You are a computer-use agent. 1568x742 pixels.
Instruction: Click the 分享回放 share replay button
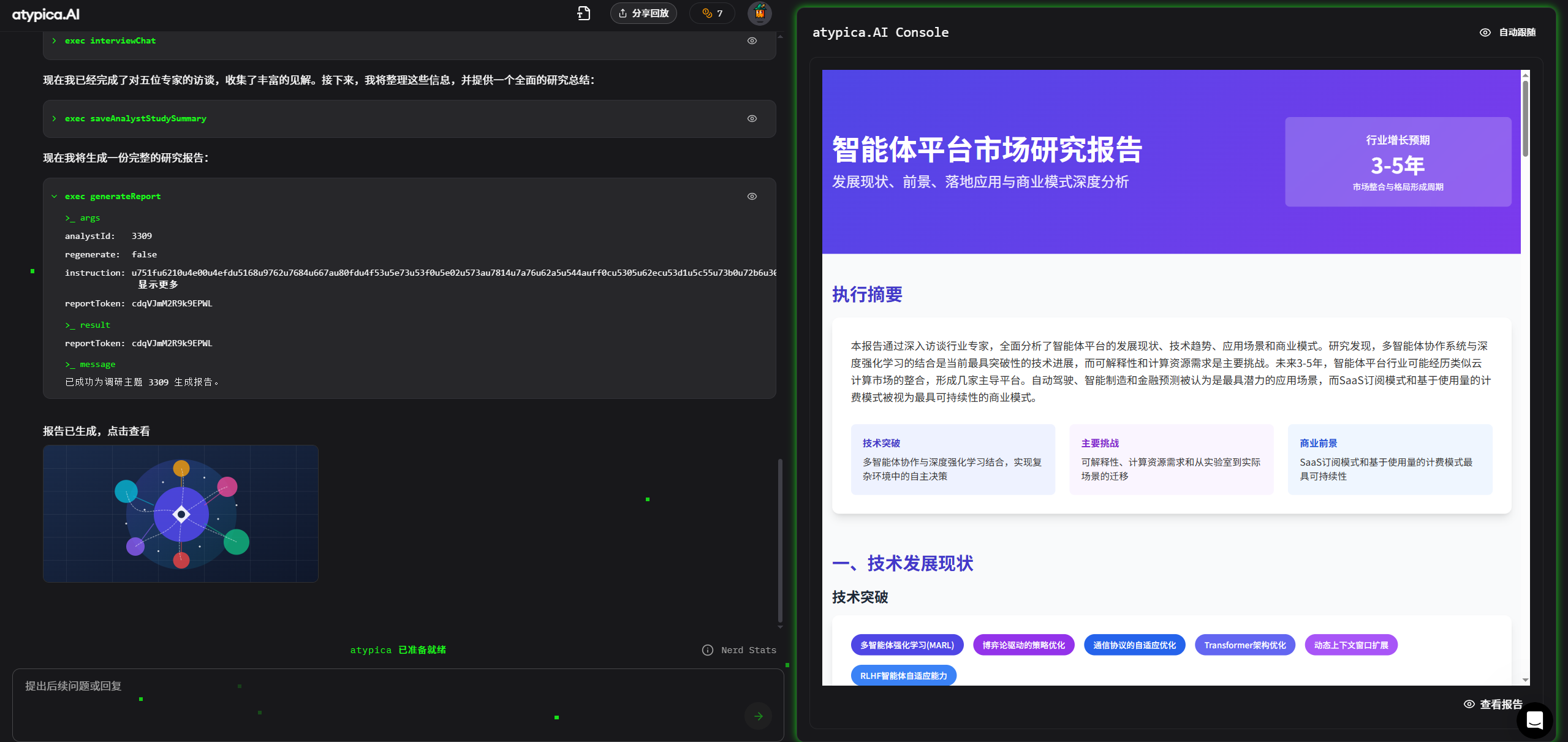pos(643,13)
